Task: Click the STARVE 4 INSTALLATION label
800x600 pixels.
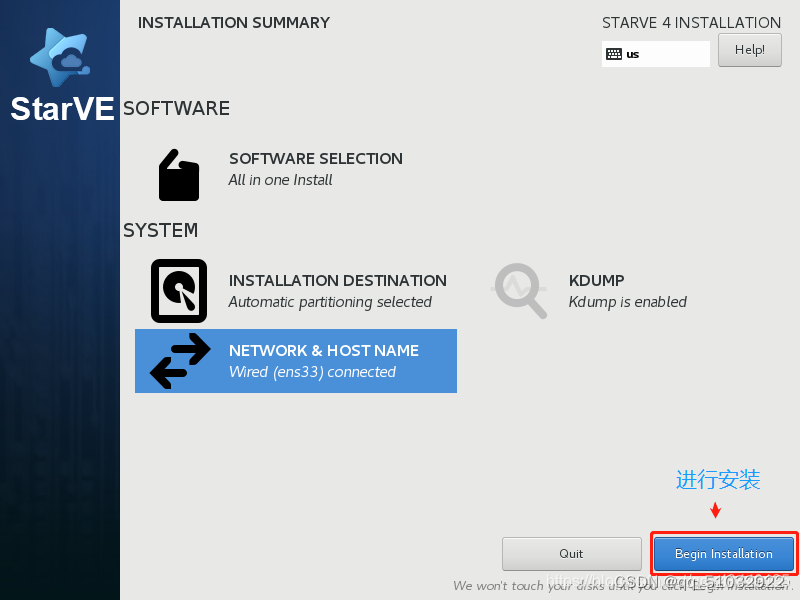Action: 691,23
